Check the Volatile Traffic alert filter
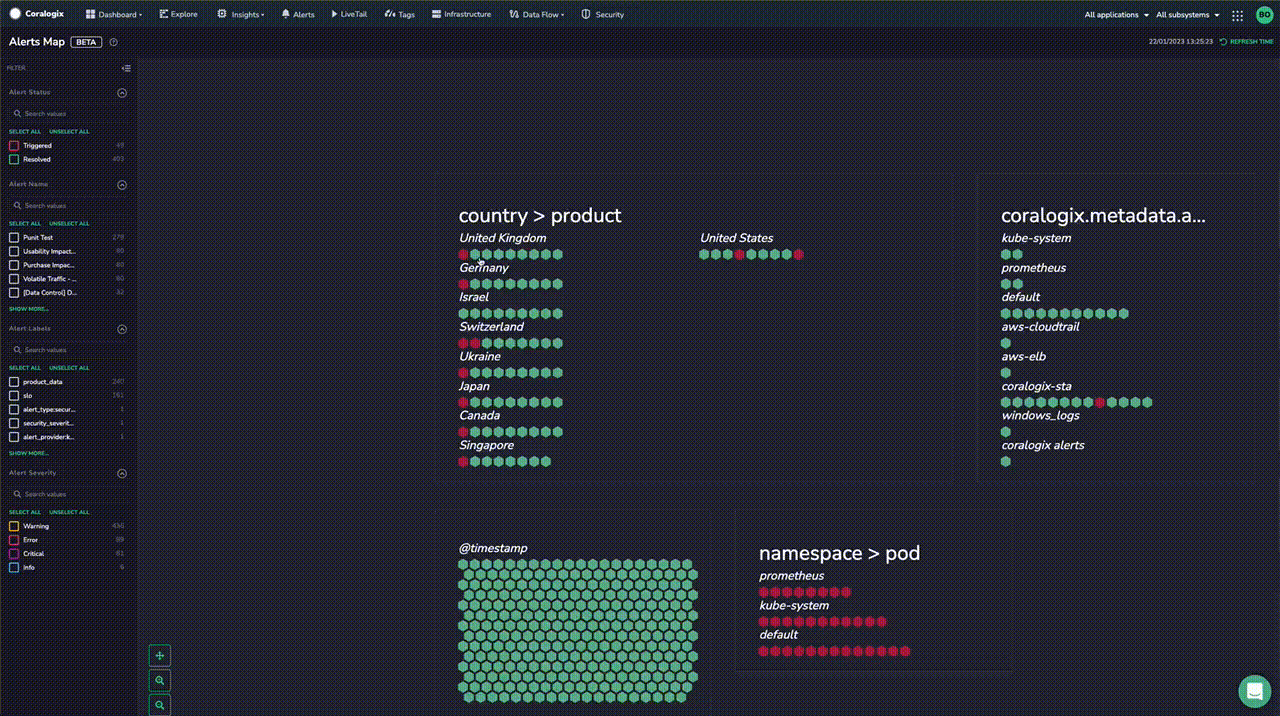Image resolution: width=1280 pixels, height=716 pixels. (x=14, y=279)
